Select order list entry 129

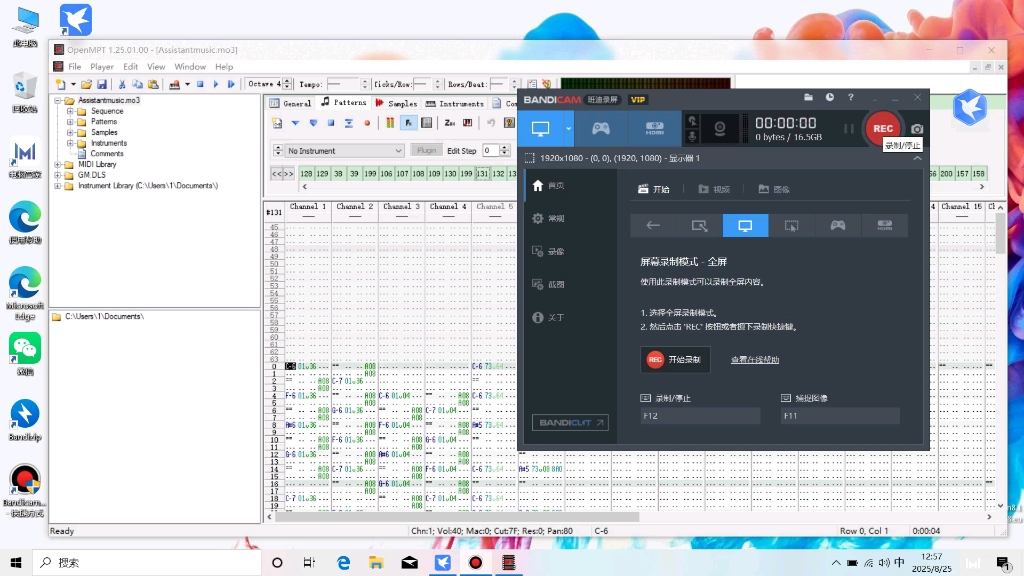(x=322, y=174)
